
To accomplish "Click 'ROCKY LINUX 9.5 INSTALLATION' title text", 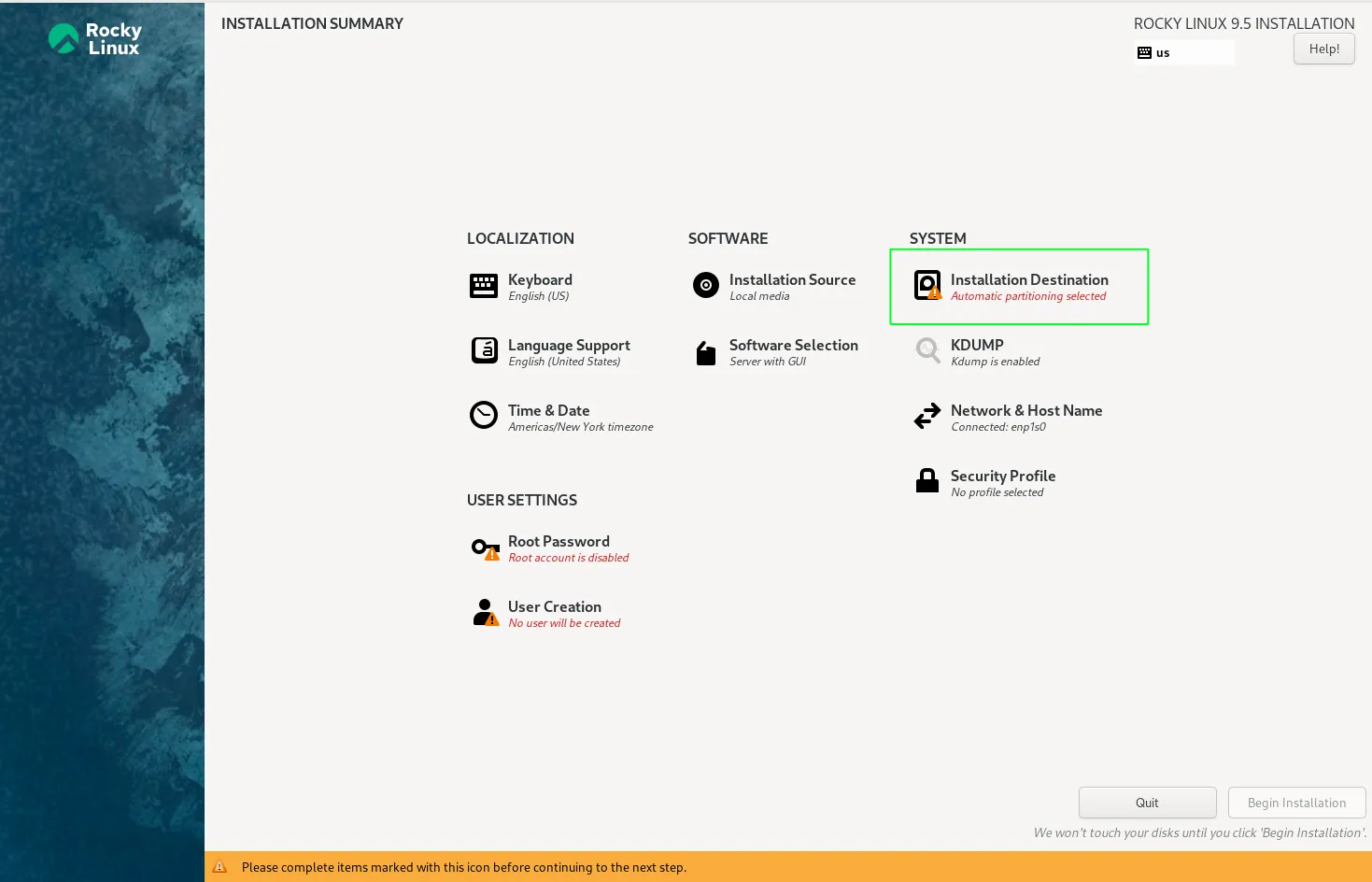I will [x=1244, y=23].
